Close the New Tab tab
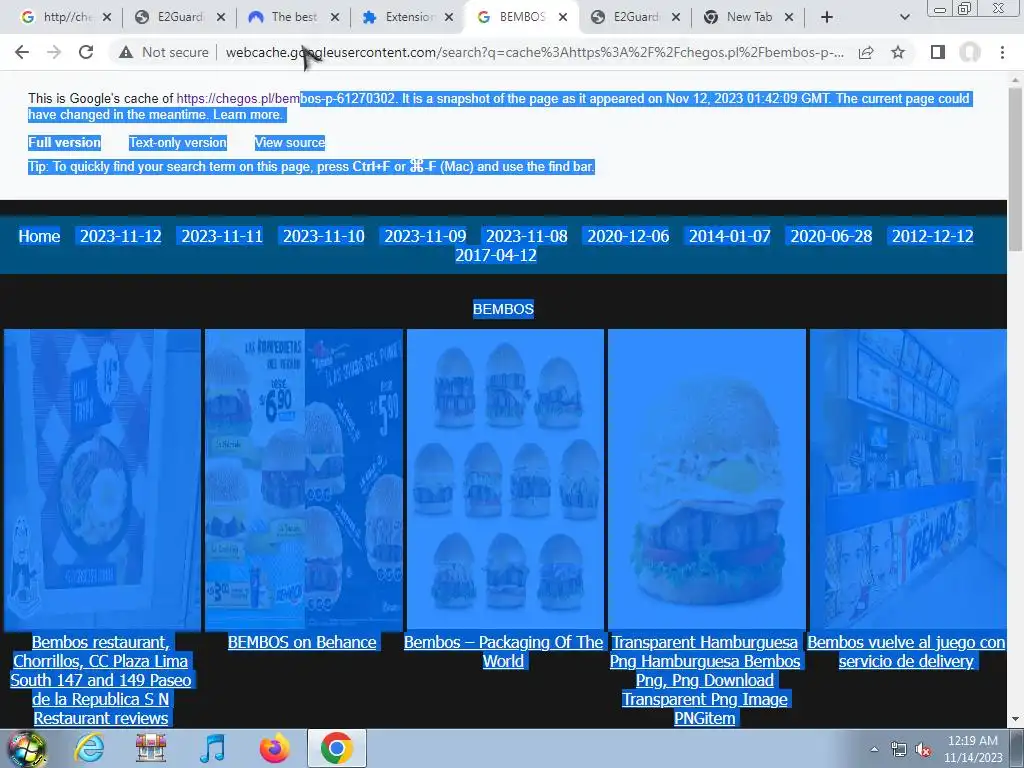 click(789, 18)
